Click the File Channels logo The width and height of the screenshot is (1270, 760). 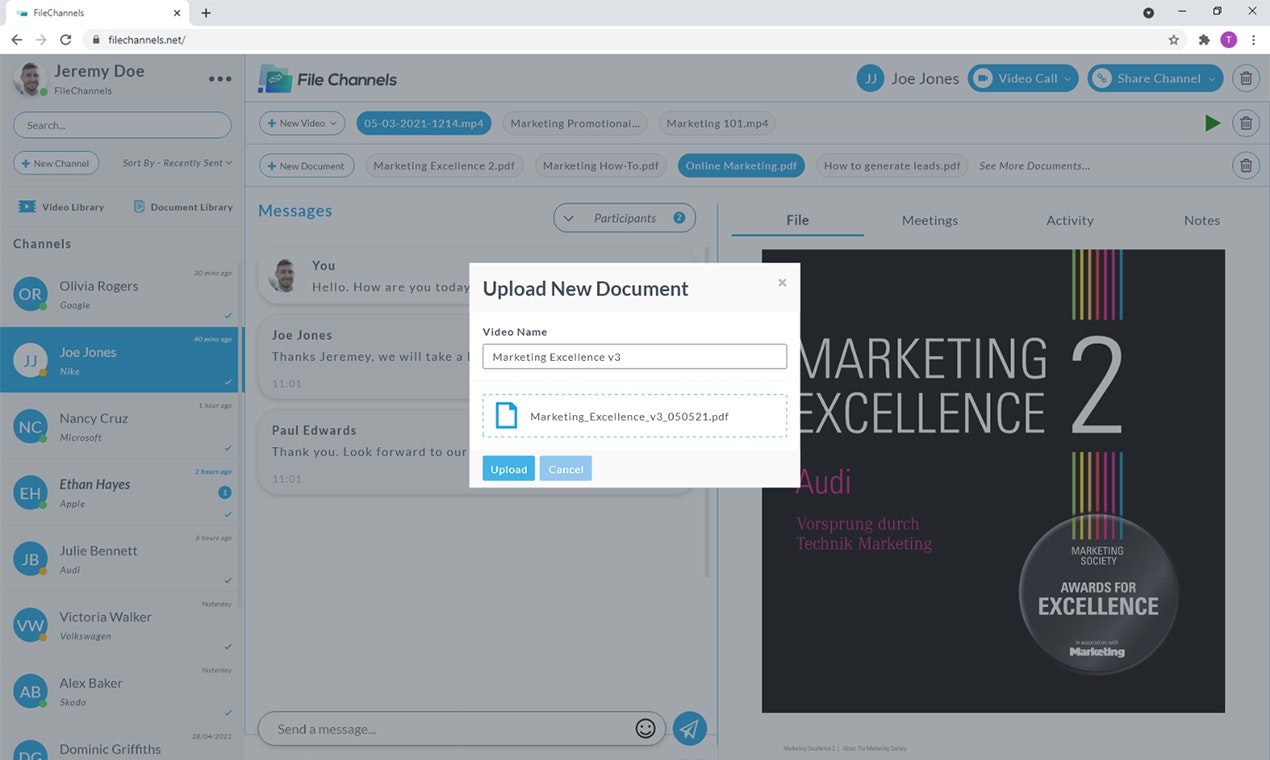327,79
